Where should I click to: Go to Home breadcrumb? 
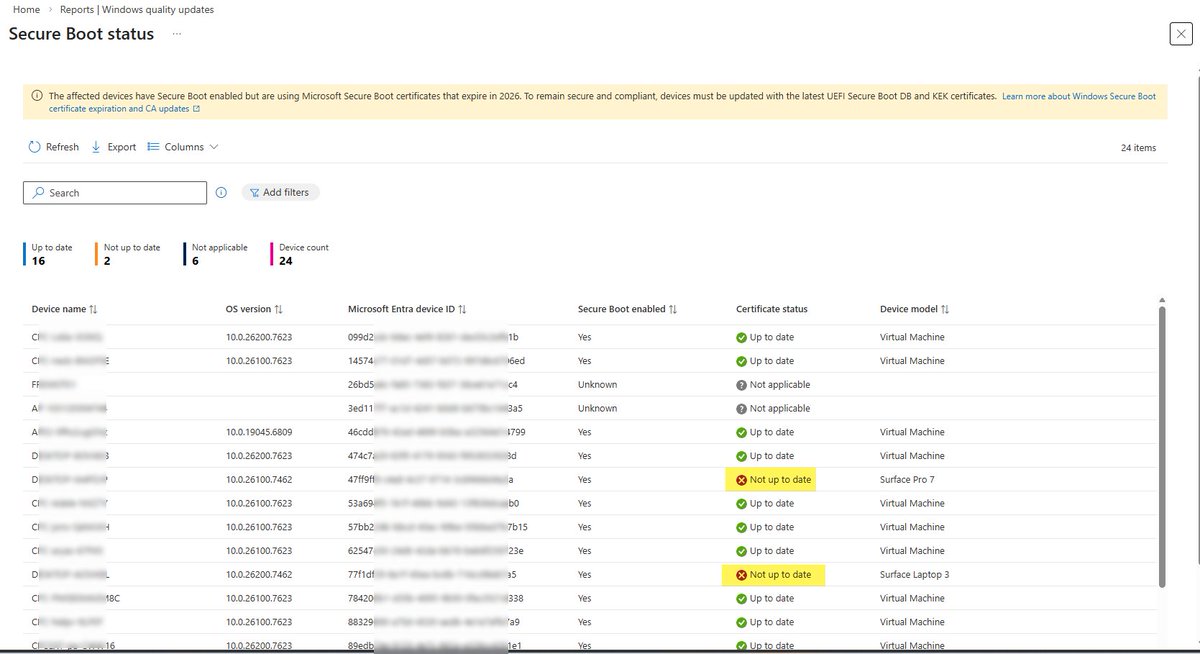26,9
